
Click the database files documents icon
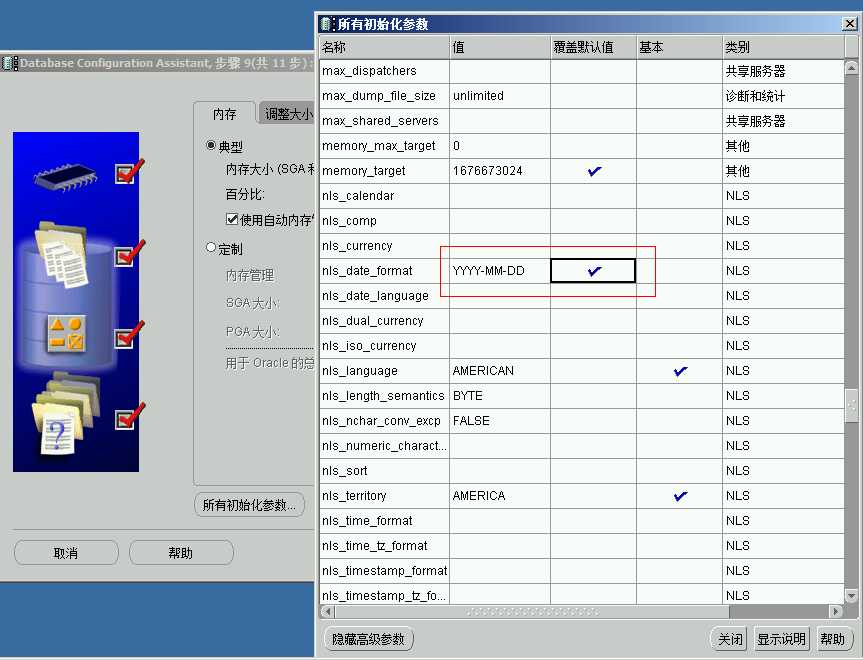[x=62, y=254]
